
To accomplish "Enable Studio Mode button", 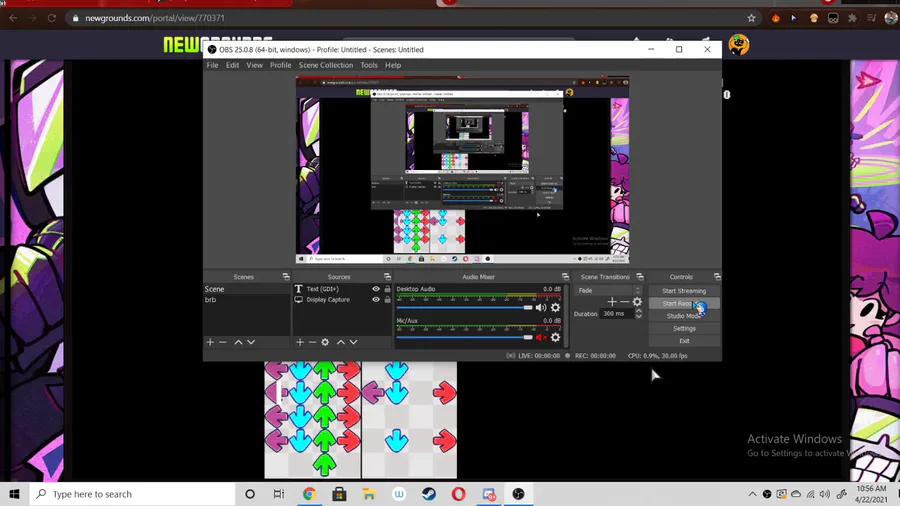I will [684, 316].
